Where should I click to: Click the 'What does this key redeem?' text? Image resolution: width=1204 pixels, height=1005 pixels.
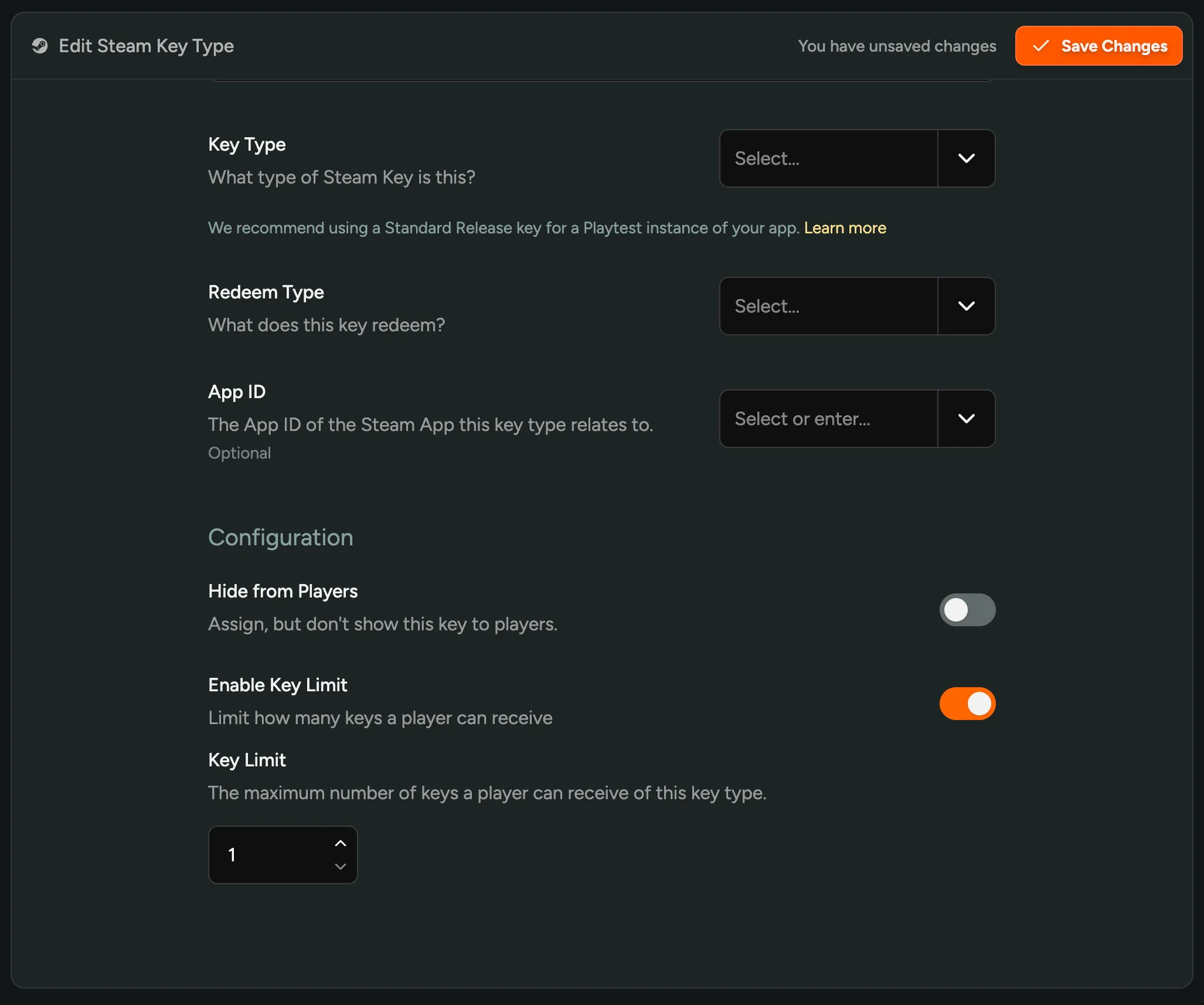(326, 325)
